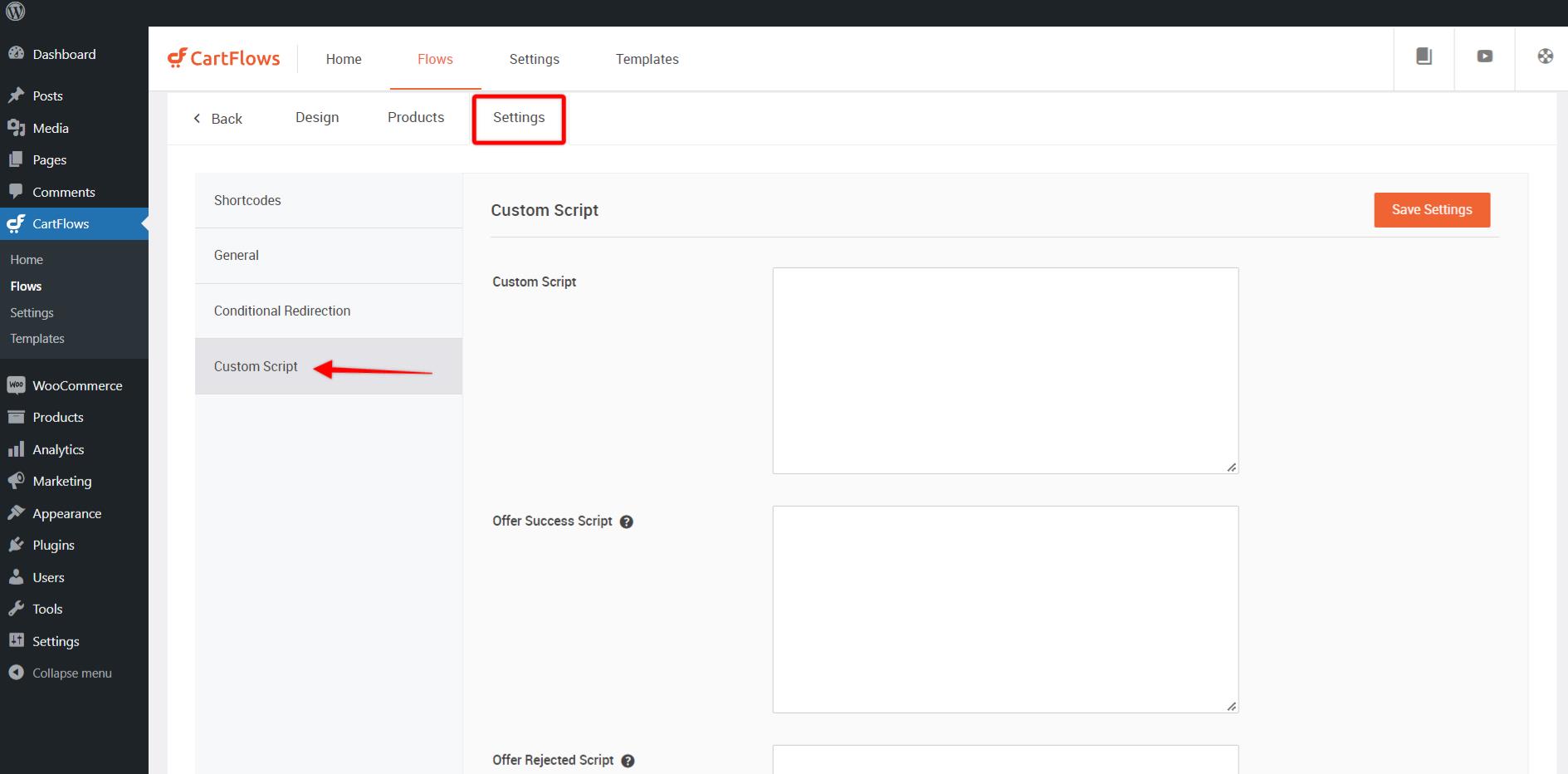1568x774 pixels.
Task: Open the knowledge base book icon
Action: pyautogui.click(x=1424, y=56)
